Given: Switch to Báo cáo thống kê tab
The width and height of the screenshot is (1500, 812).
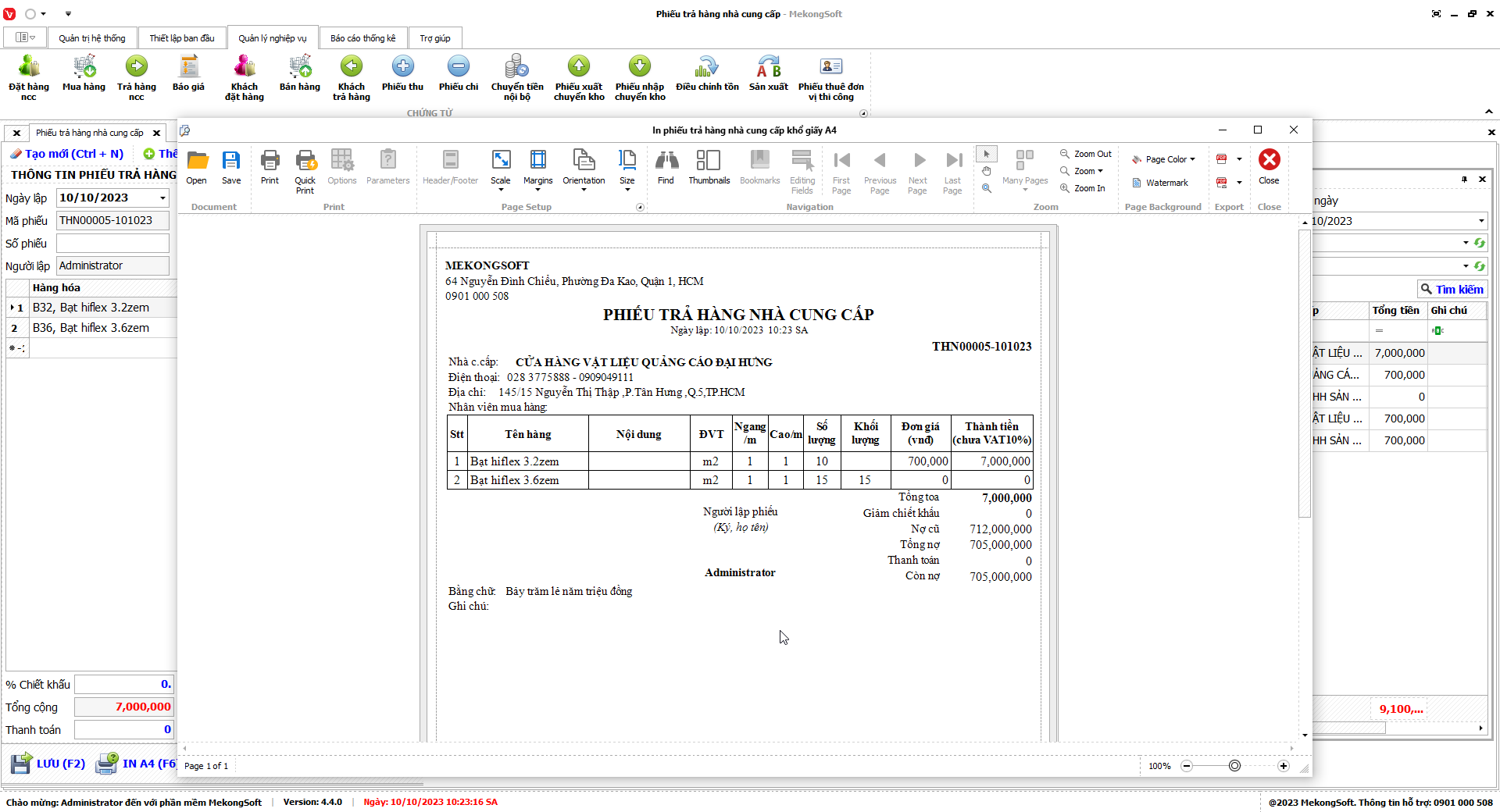Looking at the screenshot, I should pyautogui.click(x=362, y=38).
